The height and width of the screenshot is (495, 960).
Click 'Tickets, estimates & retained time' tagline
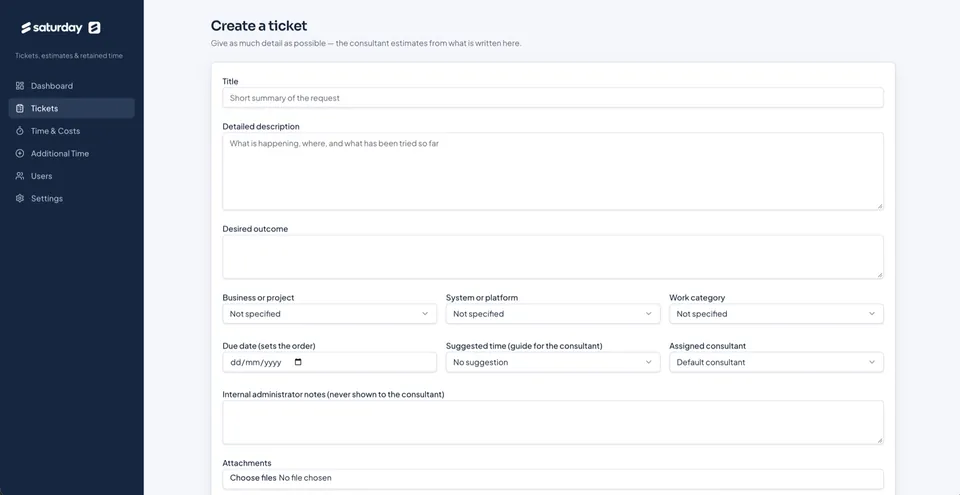click(69, 56)
